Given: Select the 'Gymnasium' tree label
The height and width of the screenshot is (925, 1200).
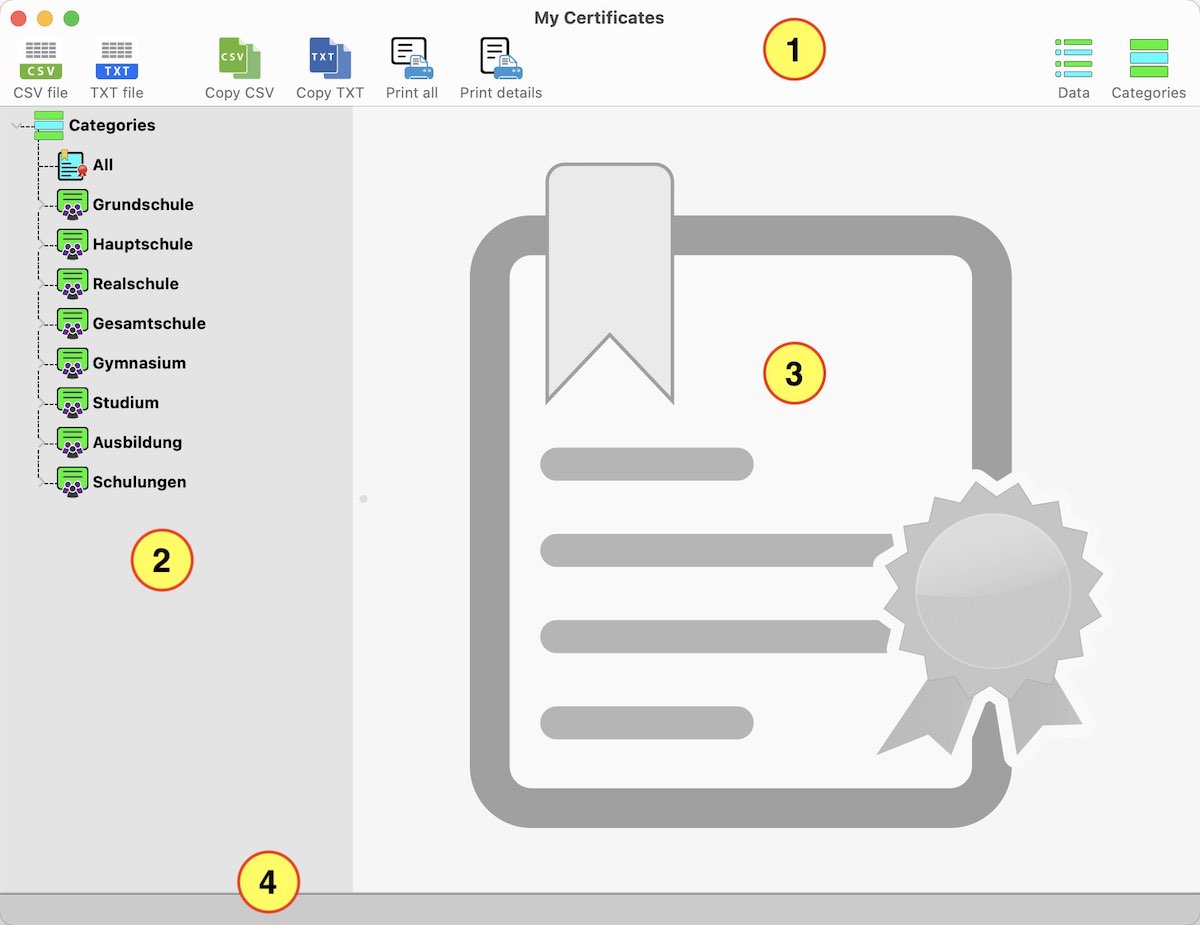Looking at the screenshot, I should pos(139,363).
